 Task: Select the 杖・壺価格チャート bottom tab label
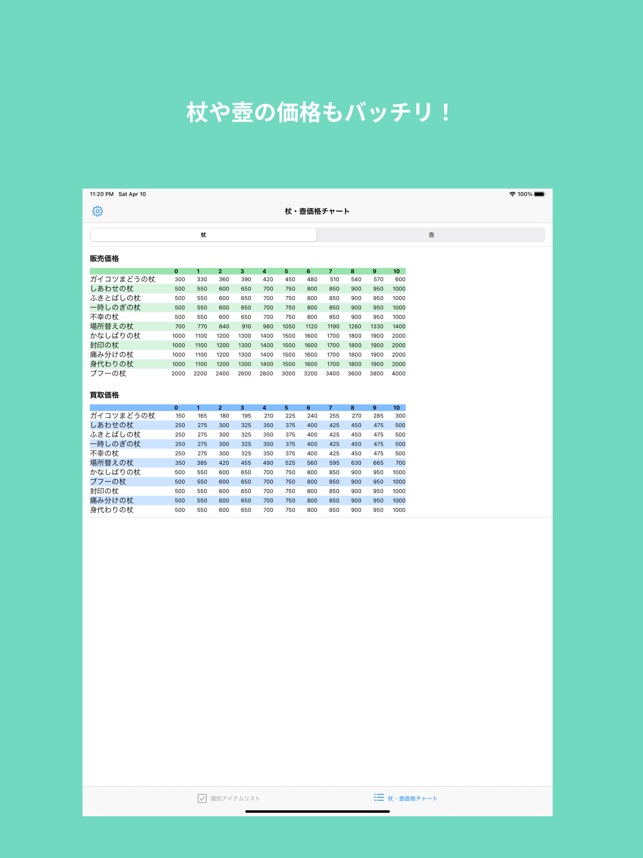click(x=413, y=799)
